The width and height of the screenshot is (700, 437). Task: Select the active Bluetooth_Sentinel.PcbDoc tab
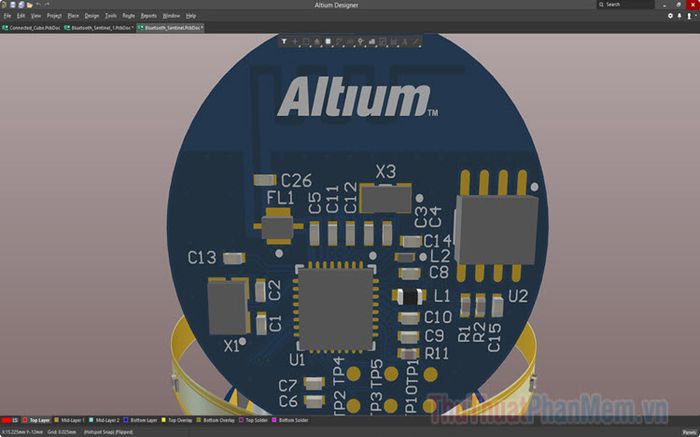point(170,28)
